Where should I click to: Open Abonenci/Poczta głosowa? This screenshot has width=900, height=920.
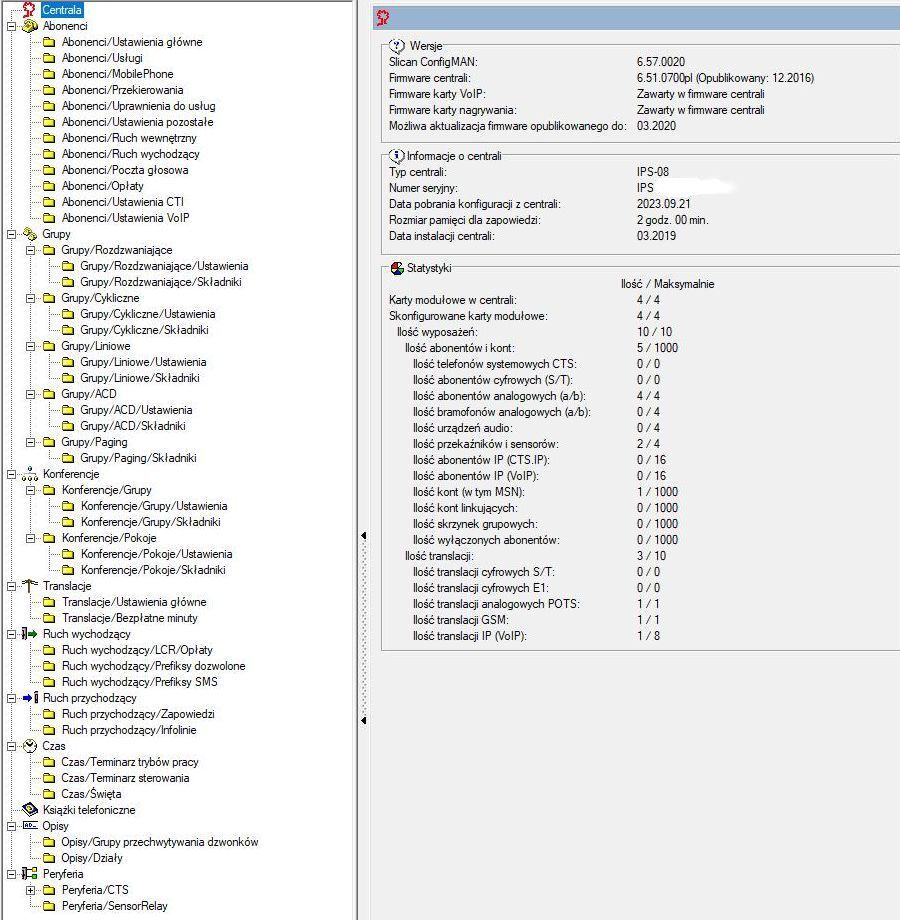[125, 170]
